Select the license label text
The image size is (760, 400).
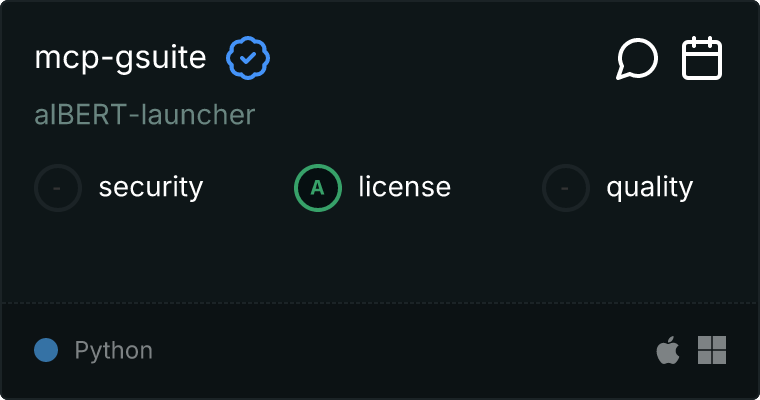click(404, 187)
